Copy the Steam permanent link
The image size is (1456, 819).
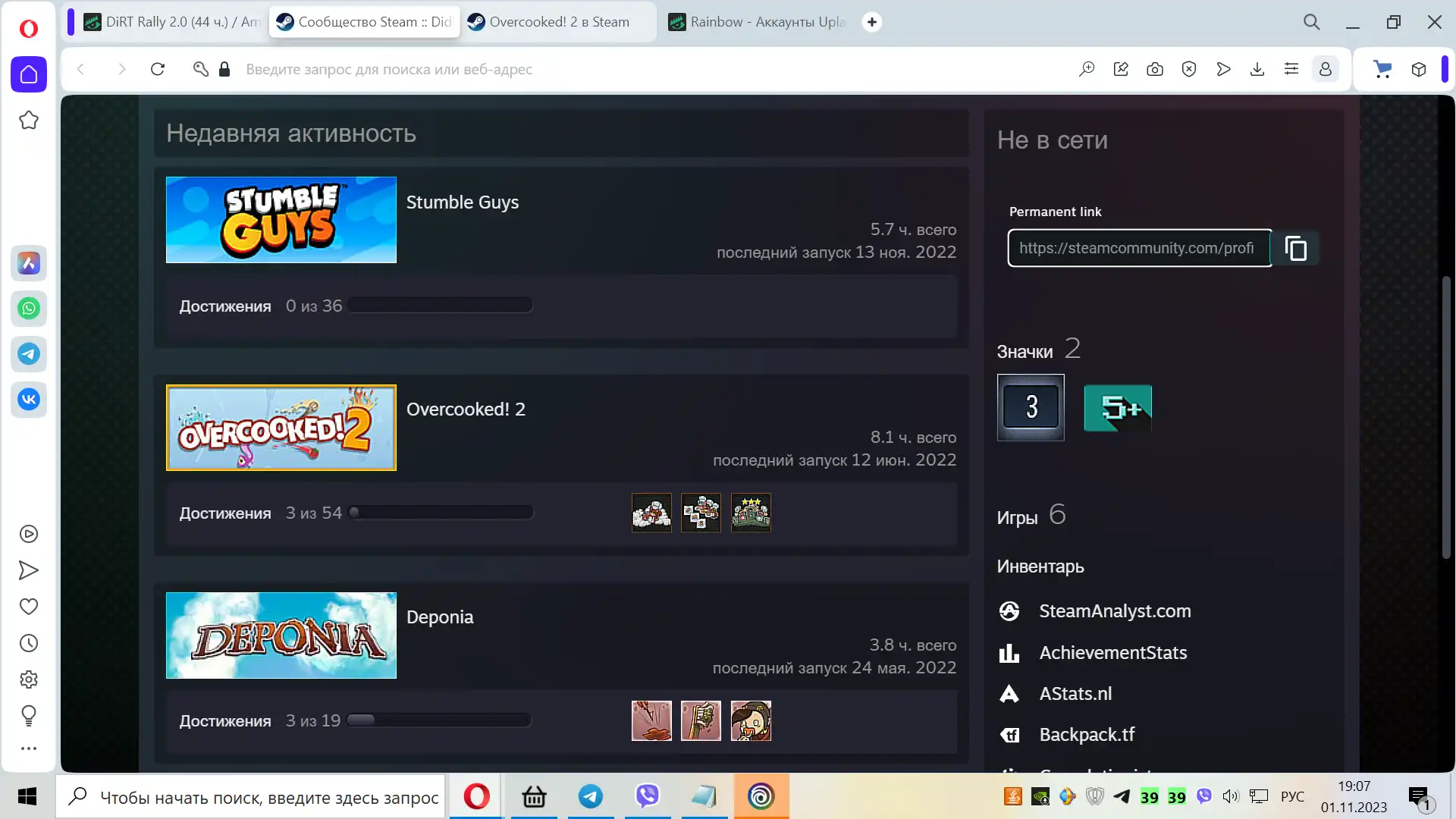pos(1295,248)
